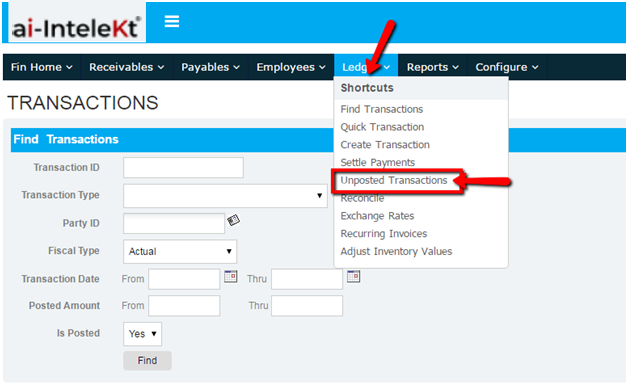Open the Employees menu

291,67
